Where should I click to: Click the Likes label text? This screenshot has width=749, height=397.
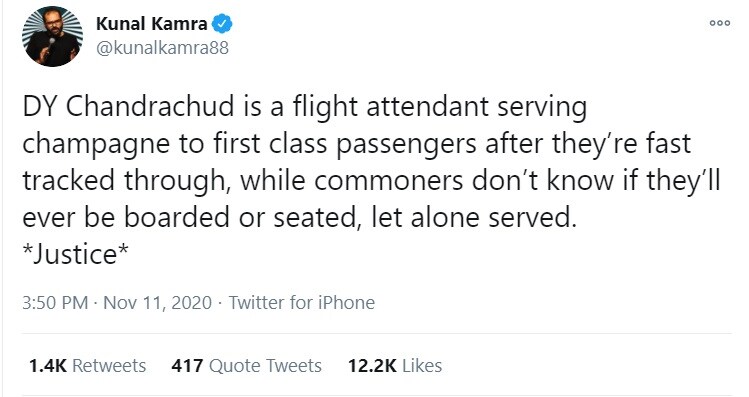(422, 365)
